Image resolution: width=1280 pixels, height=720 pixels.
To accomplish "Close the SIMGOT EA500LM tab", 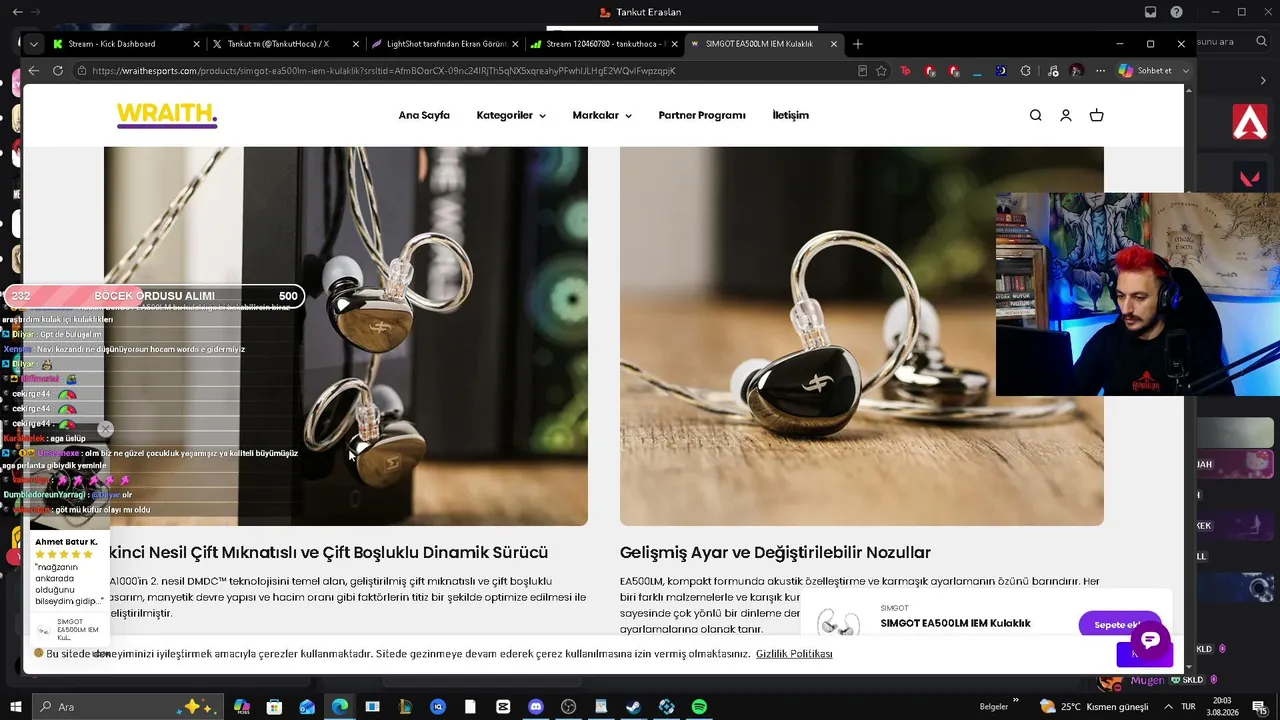I will tap(834, 44).
